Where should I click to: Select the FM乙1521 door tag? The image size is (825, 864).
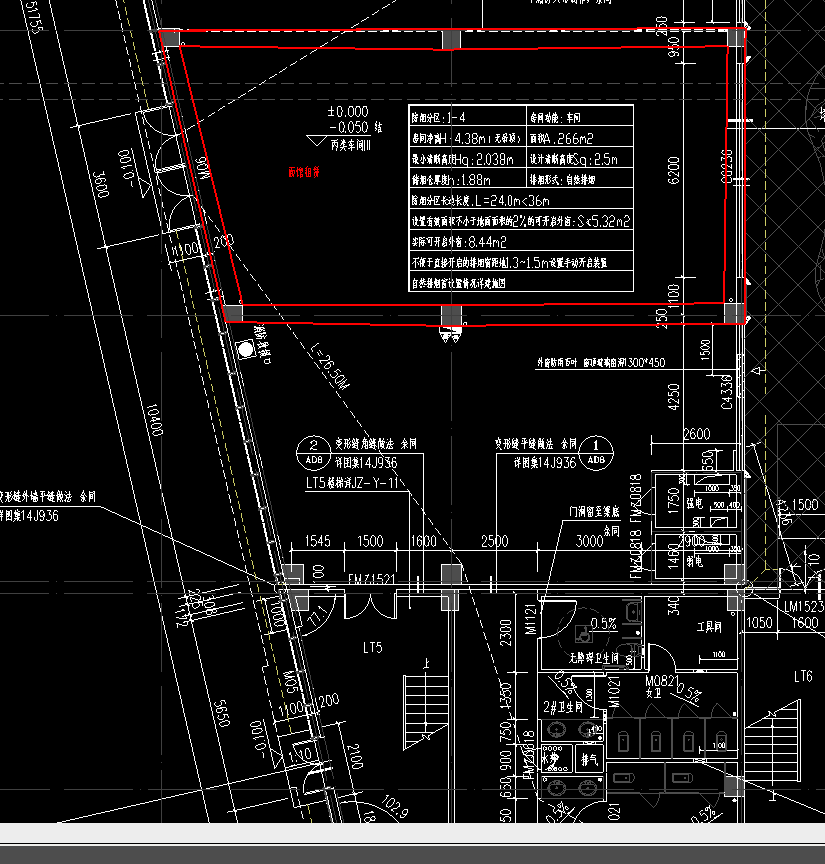pos(372,579)
